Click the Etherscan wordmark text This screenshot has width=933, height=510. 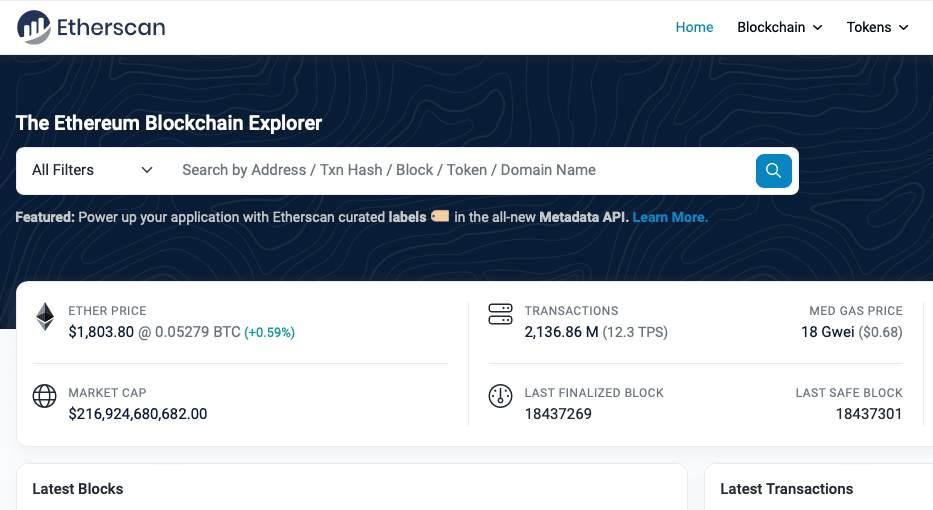[111, 27]
